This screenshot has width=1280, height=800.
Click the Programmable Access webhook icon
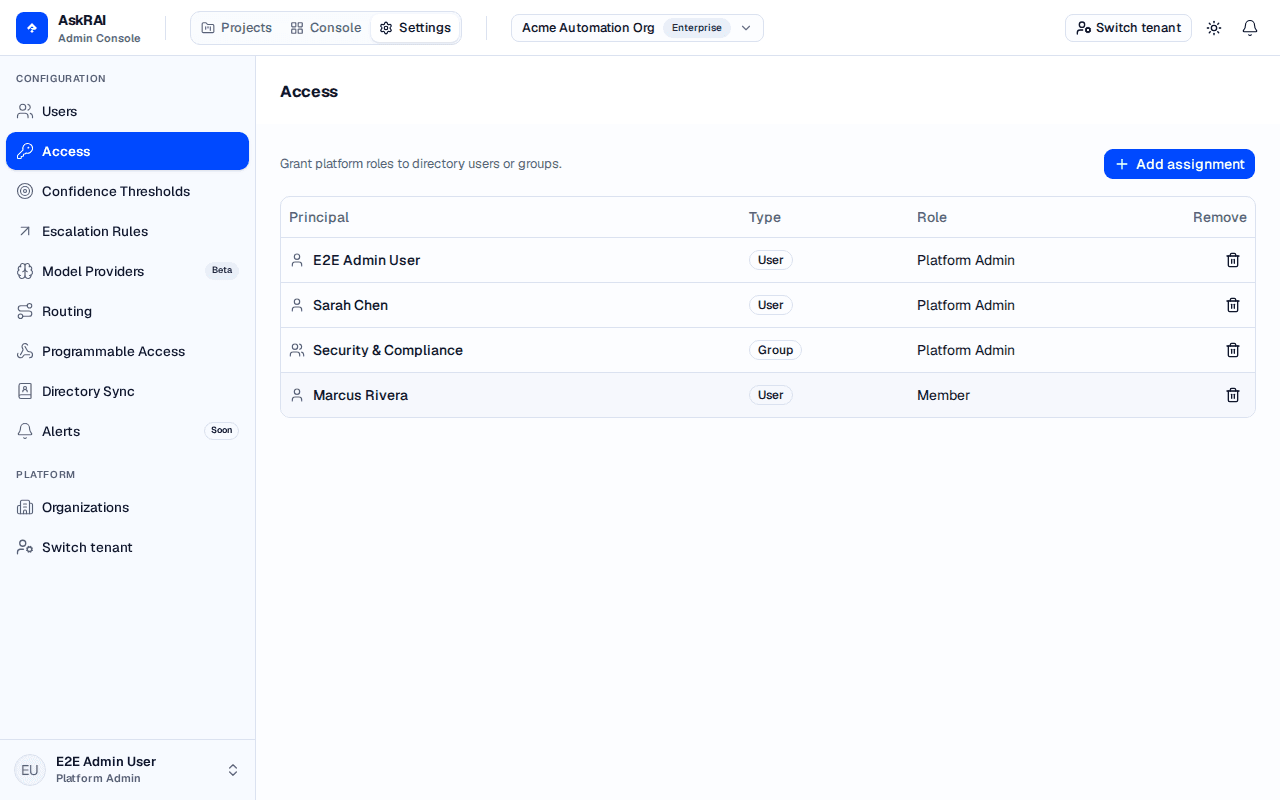coord(25,351)
